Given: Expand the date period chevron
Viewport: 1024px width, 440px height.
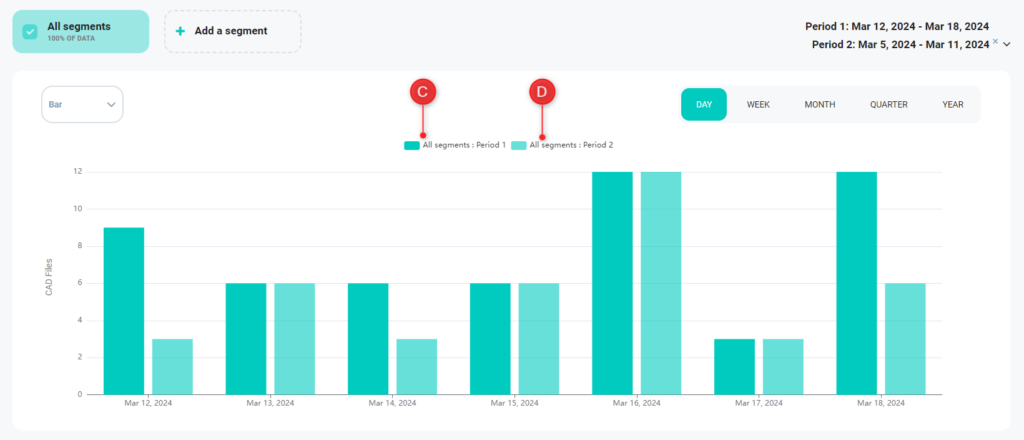Looking at the screenshot, I should coord(1007,44).
